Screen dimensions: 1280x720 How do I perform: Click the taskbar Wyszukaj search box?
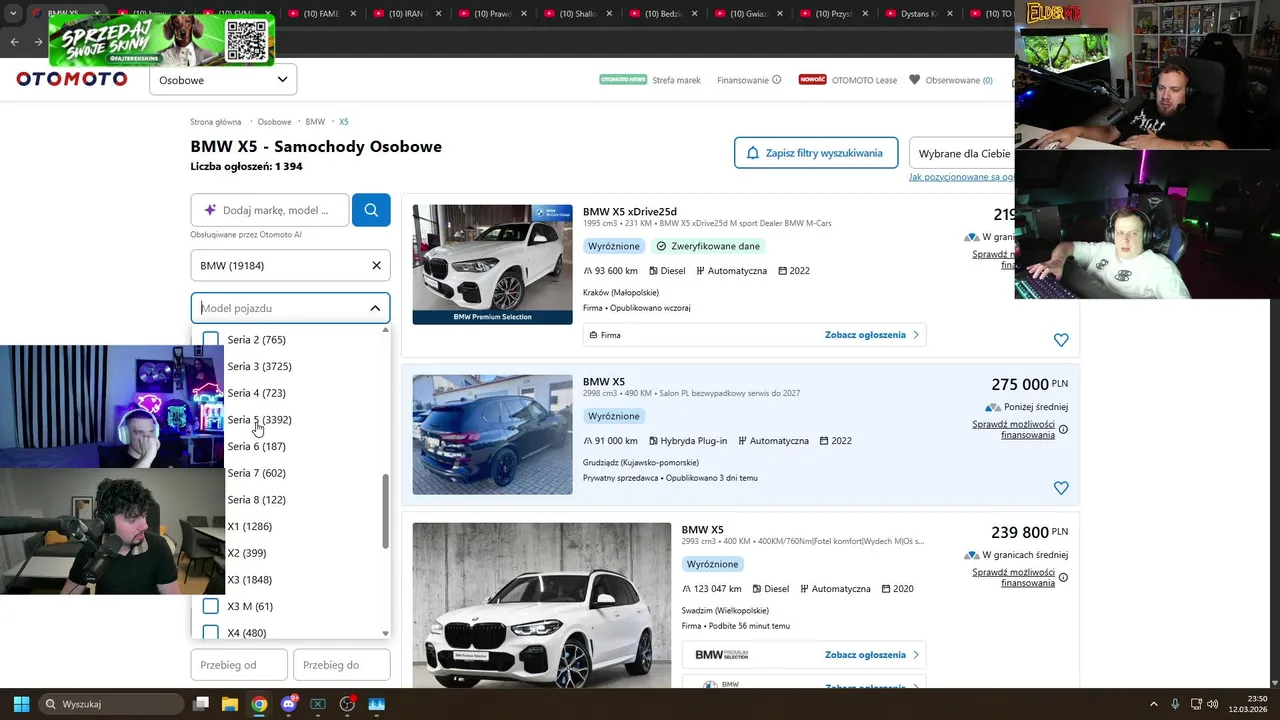[112, 704]
